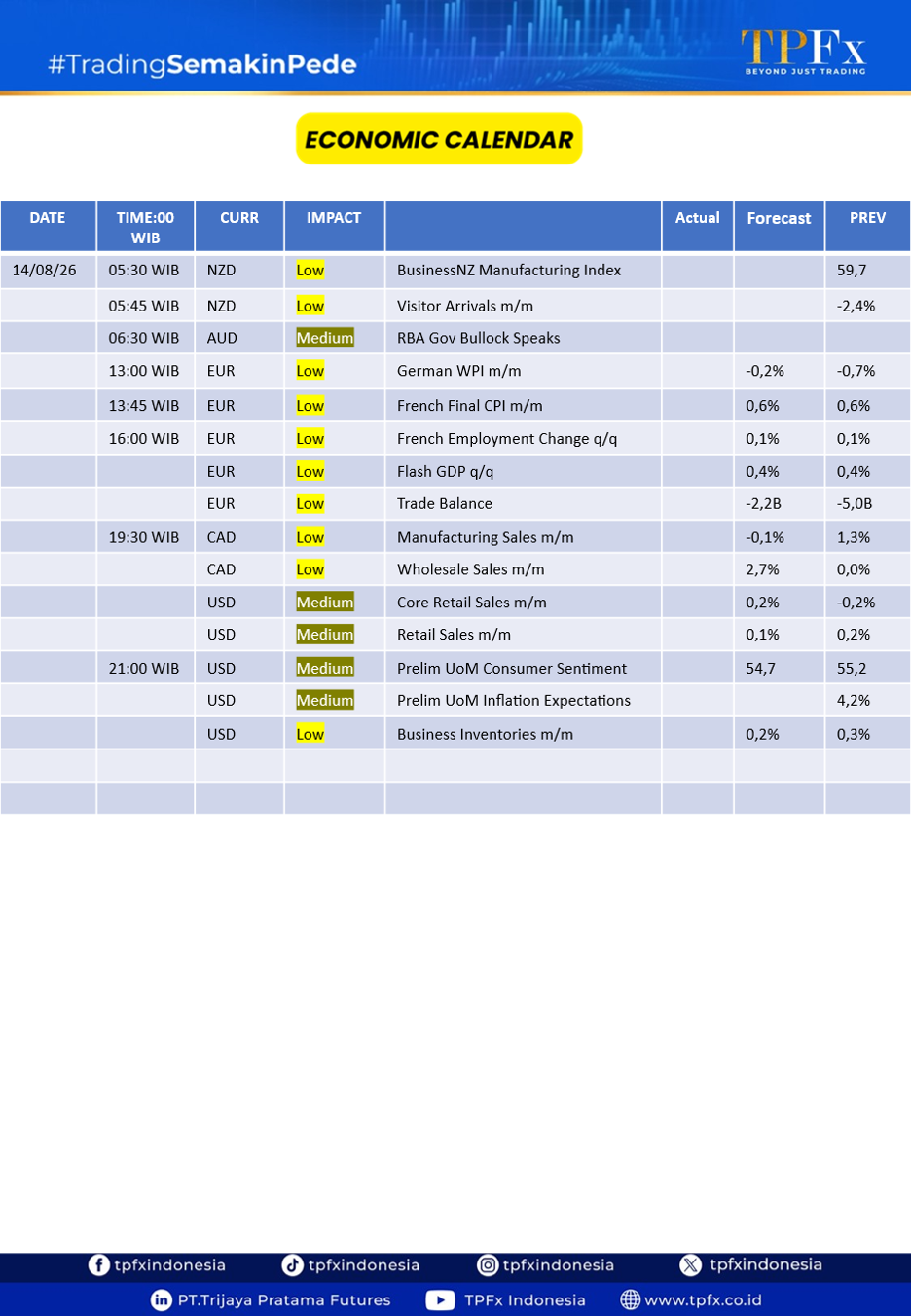Click the Low impact tag for German WPI m/m
The height and width of the screenshot is (1316, 911).
[x=310, y=371]
